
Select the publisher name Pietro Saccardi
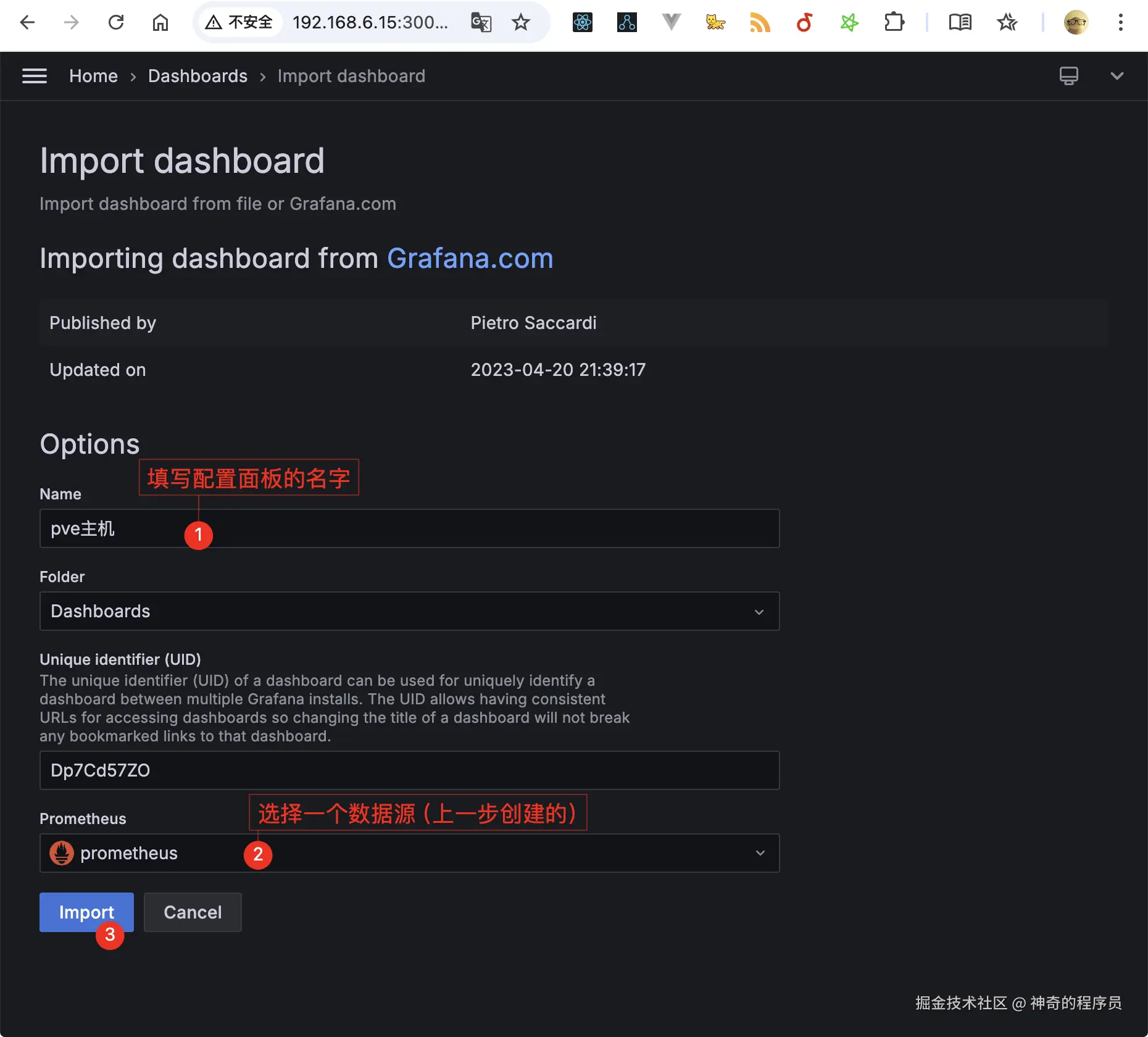[x=534, y=323]
